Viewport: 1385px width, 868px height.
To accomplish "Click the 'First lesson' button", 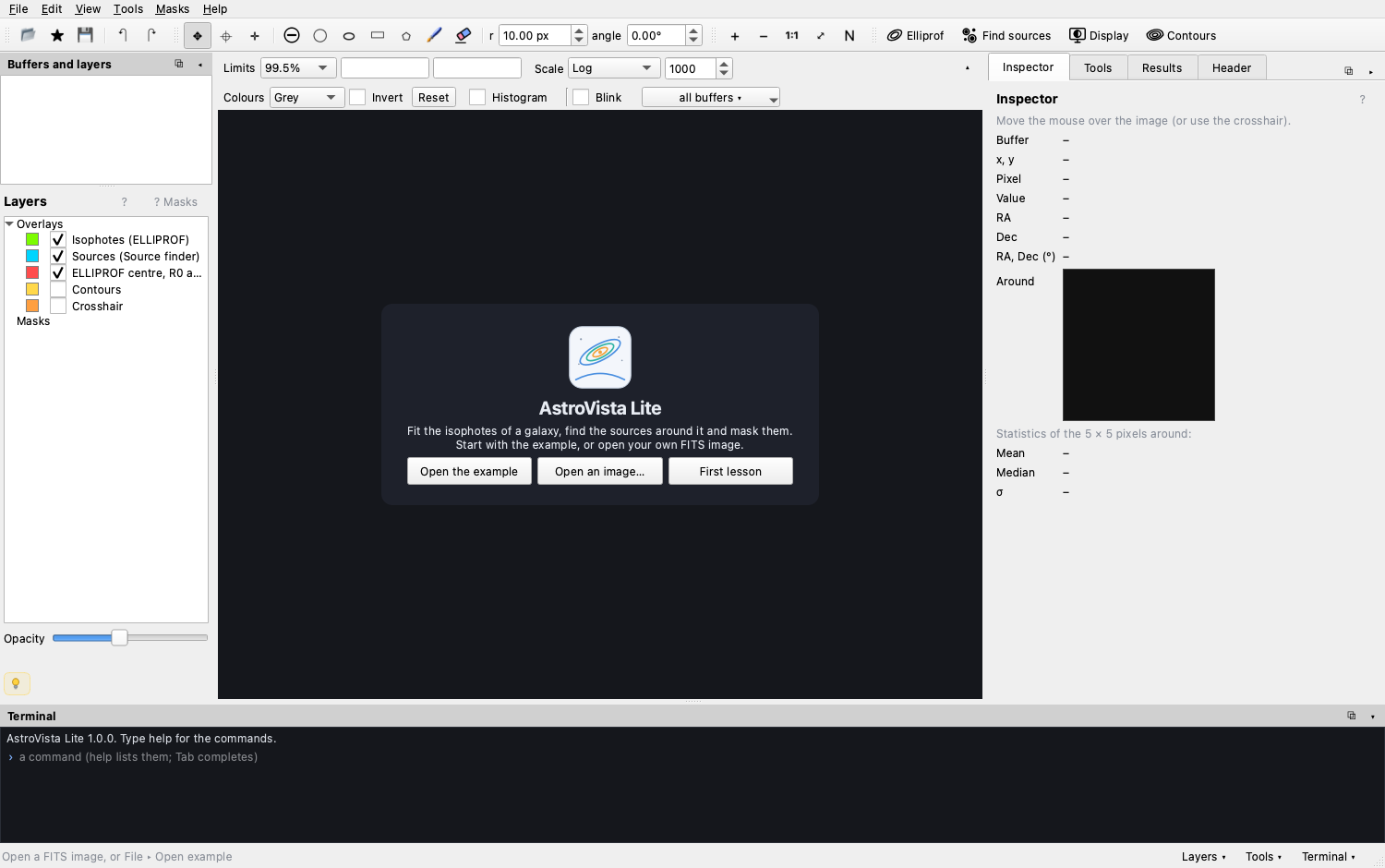I will [730, 472].
